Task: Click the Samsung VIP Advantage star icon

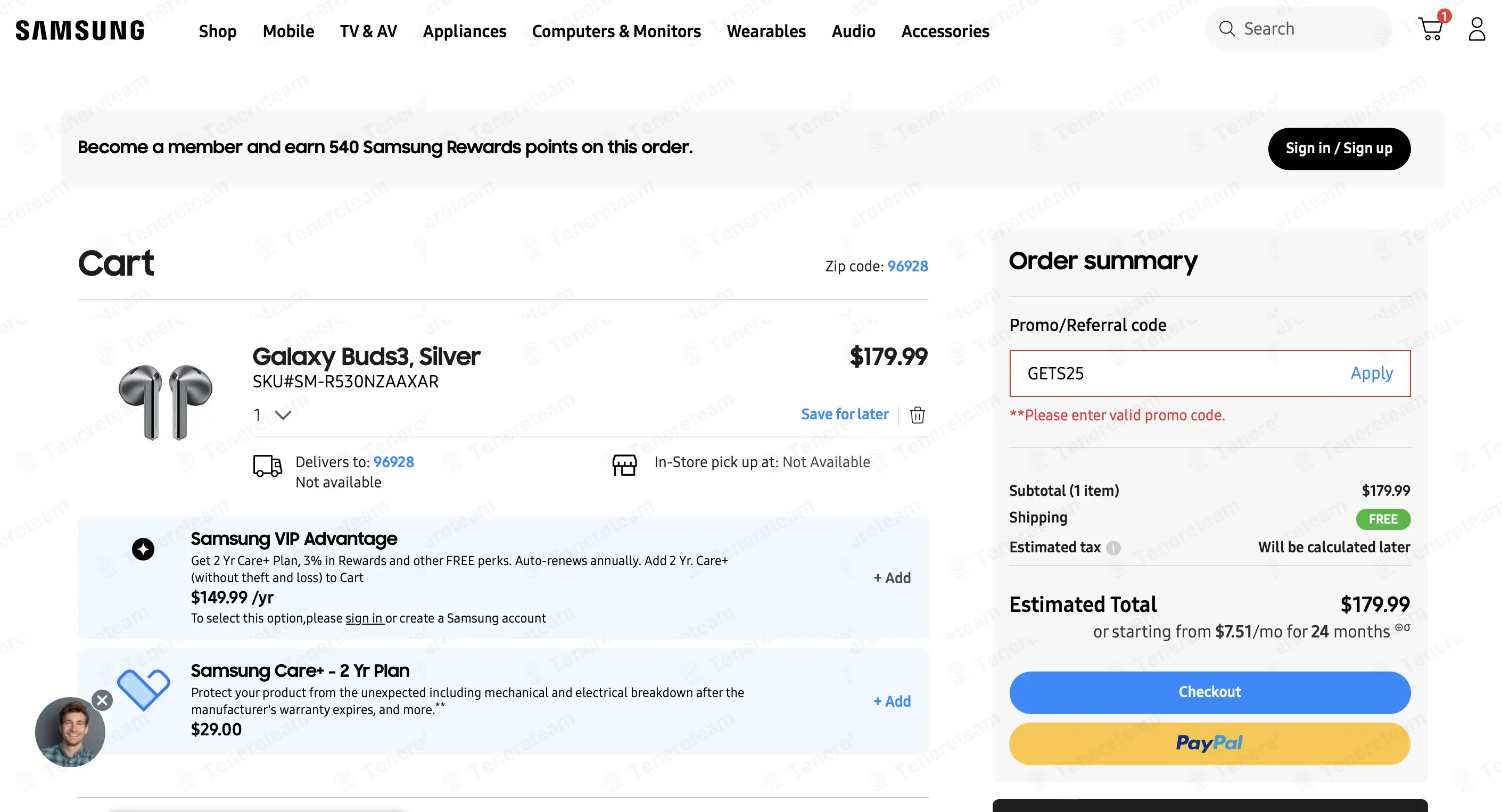Action: 143,549
